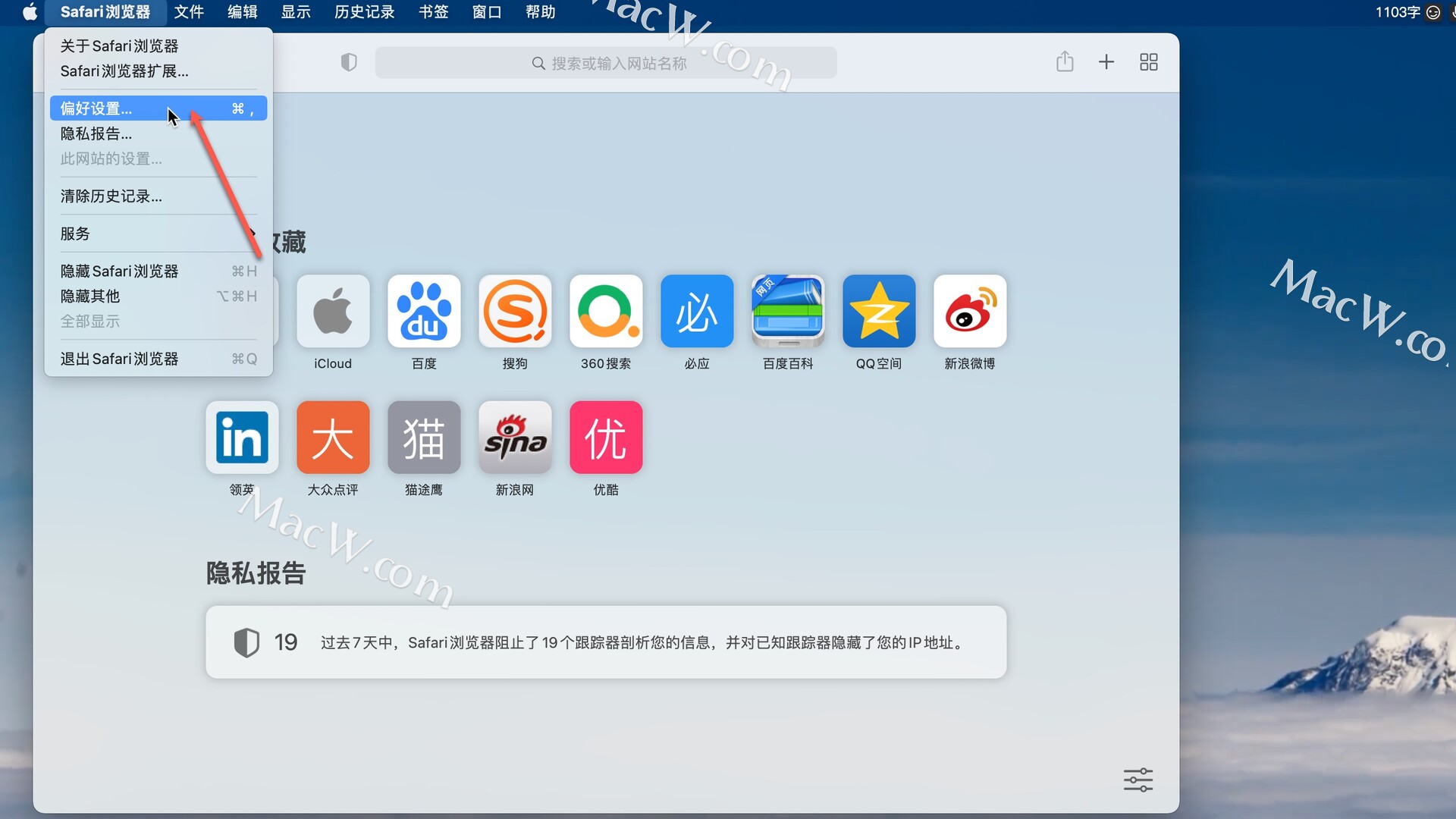This screenshot has width=1456, height=819.
Task: Click the search or address field
Action: pyautogui.click(x=607, y=62)
